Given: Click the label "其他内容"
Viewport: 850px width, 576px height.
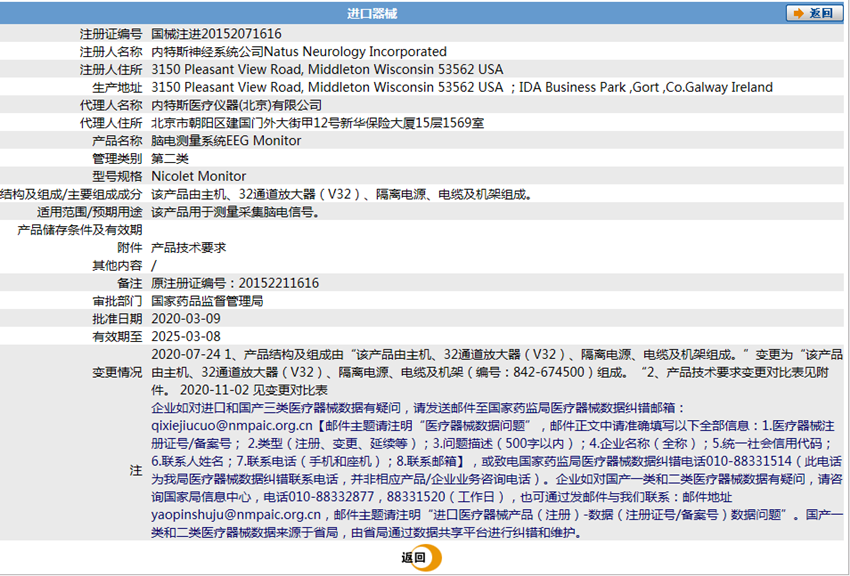Looking at the screenshot, I should (x=118, y=266).
